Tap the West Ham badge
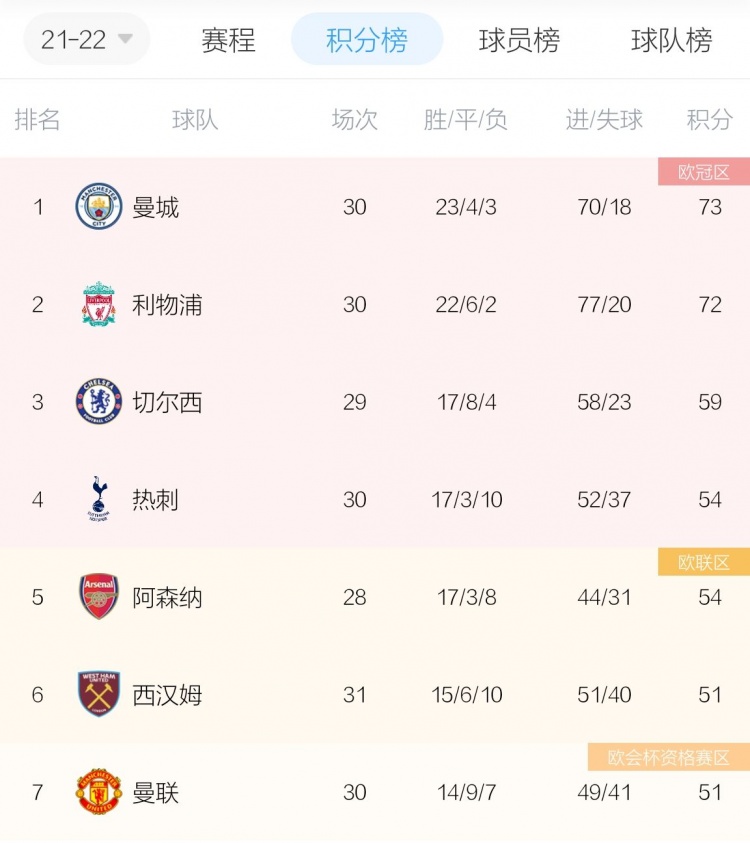Viewport: 750px width, 843px height. (99, 694)
